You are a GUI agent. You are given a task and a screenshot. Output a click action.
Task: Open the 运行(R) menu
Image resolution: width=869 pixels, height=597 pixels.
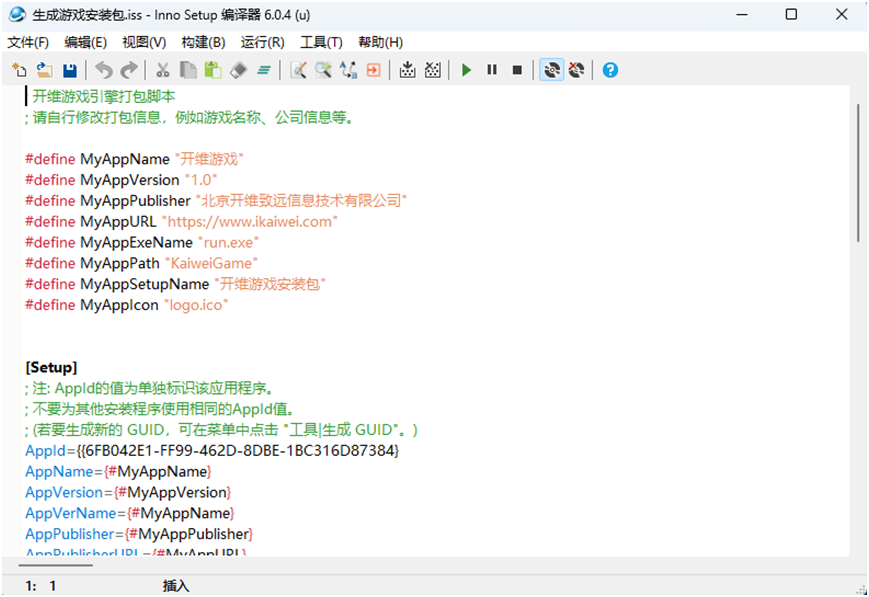(x=262, y=43)
